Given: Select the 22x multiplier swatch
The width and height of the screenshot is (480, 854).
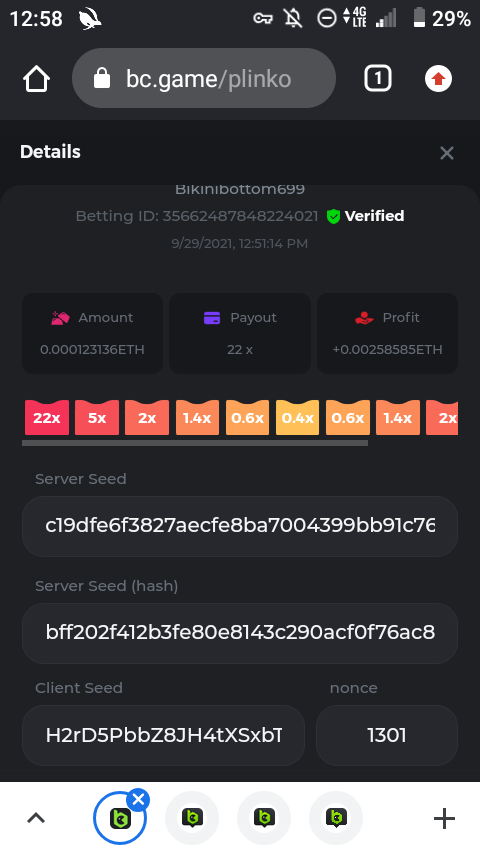Looking at the screenshot, I should click(x=47, y=417).
